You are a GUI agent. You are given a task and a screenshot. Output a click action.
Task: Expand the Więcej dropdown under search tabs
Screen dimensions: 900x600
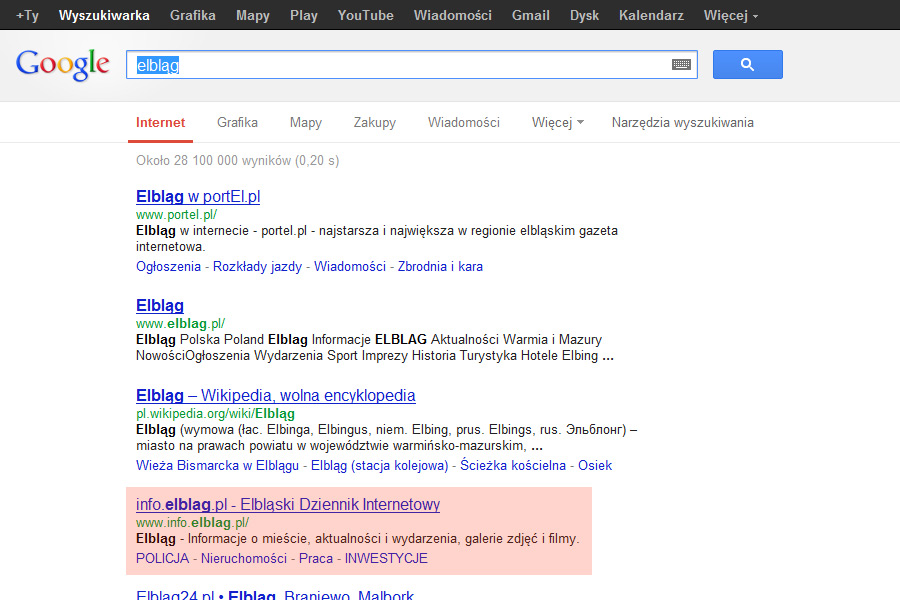coord(557,122)
